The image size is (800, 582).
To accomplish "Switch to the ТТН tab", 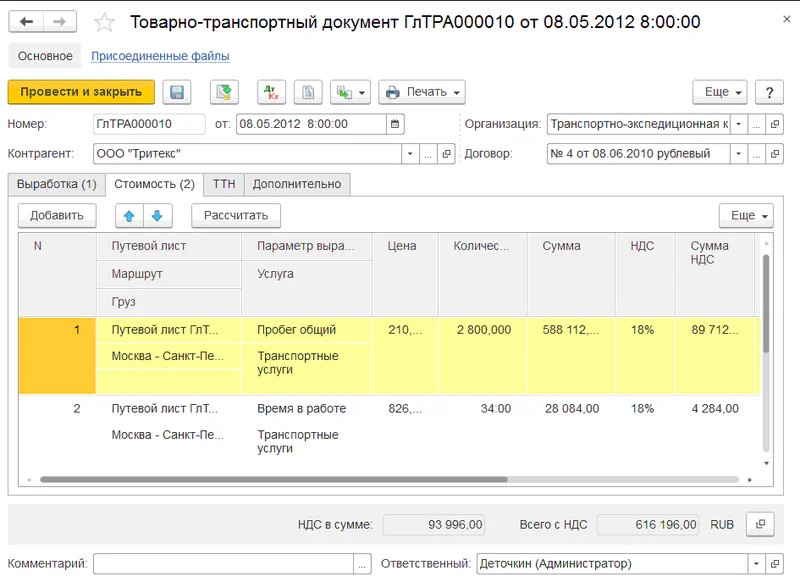I will pos(222,184).
